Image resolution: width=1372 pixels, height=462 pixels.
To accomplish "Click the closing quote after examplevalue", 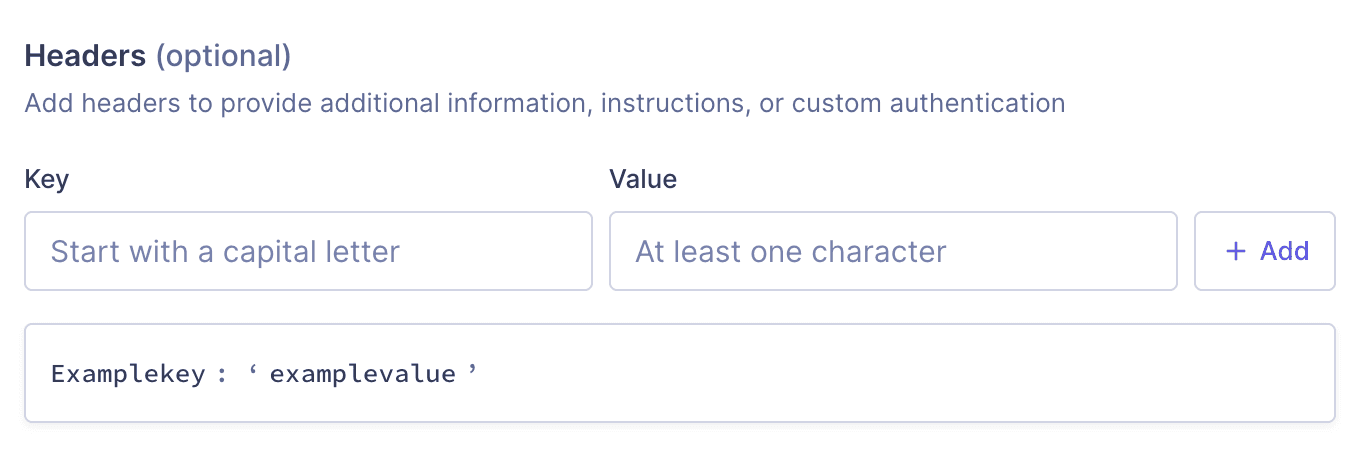I will [472, 372].
